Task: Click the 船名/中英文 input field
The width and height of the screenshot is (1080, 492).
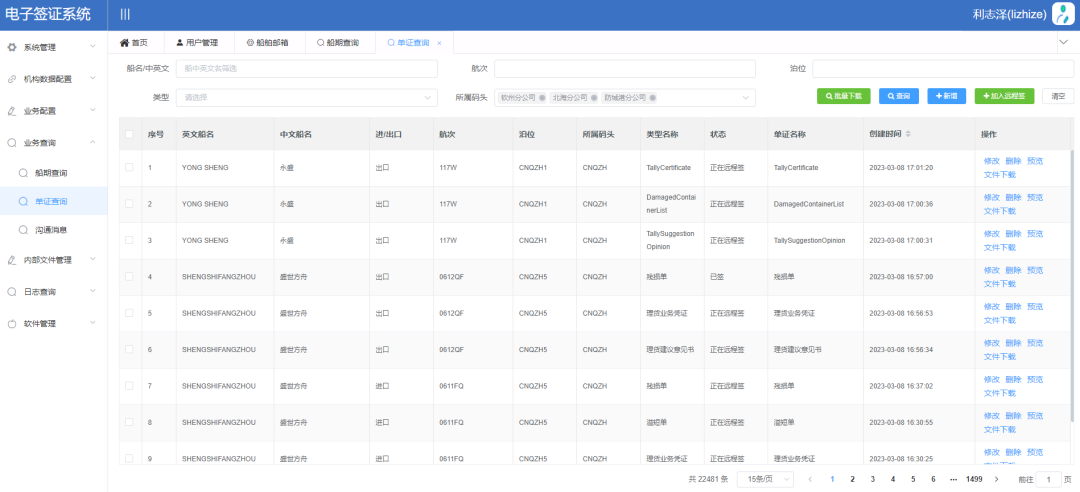Action: (x=306, y=68)
